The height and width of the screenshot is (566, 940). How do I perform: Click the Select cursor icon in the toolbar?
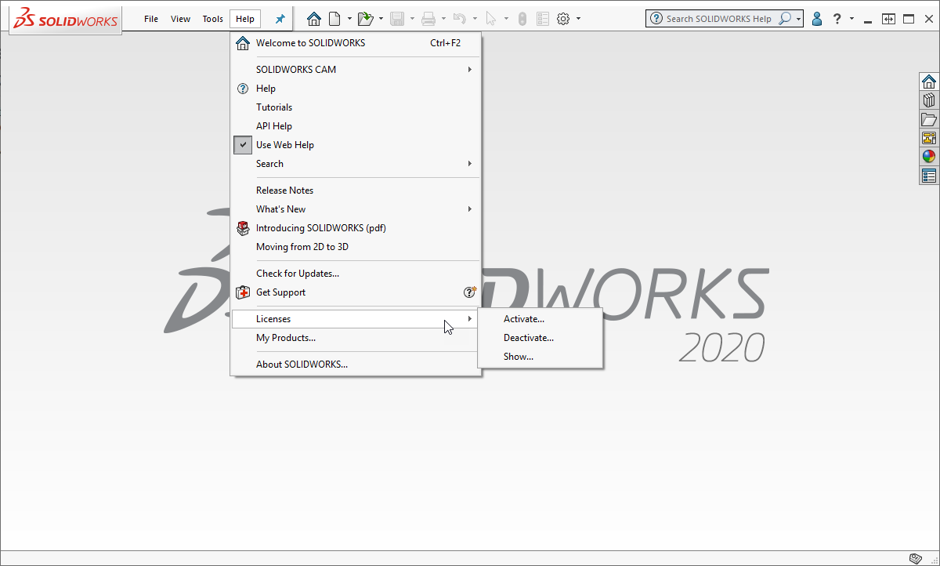click(x=491, y=19)
